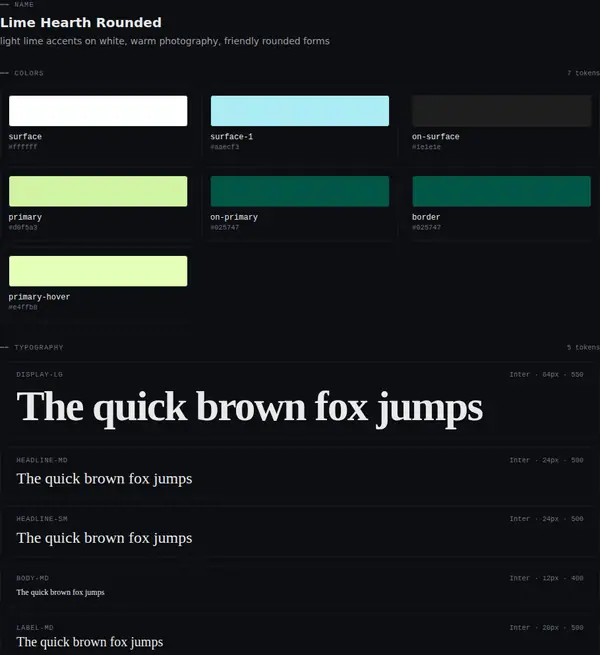Viewport: 600px width, 655px height.
Task: Click the BODY-MD label
Action: tap(33, 579)
